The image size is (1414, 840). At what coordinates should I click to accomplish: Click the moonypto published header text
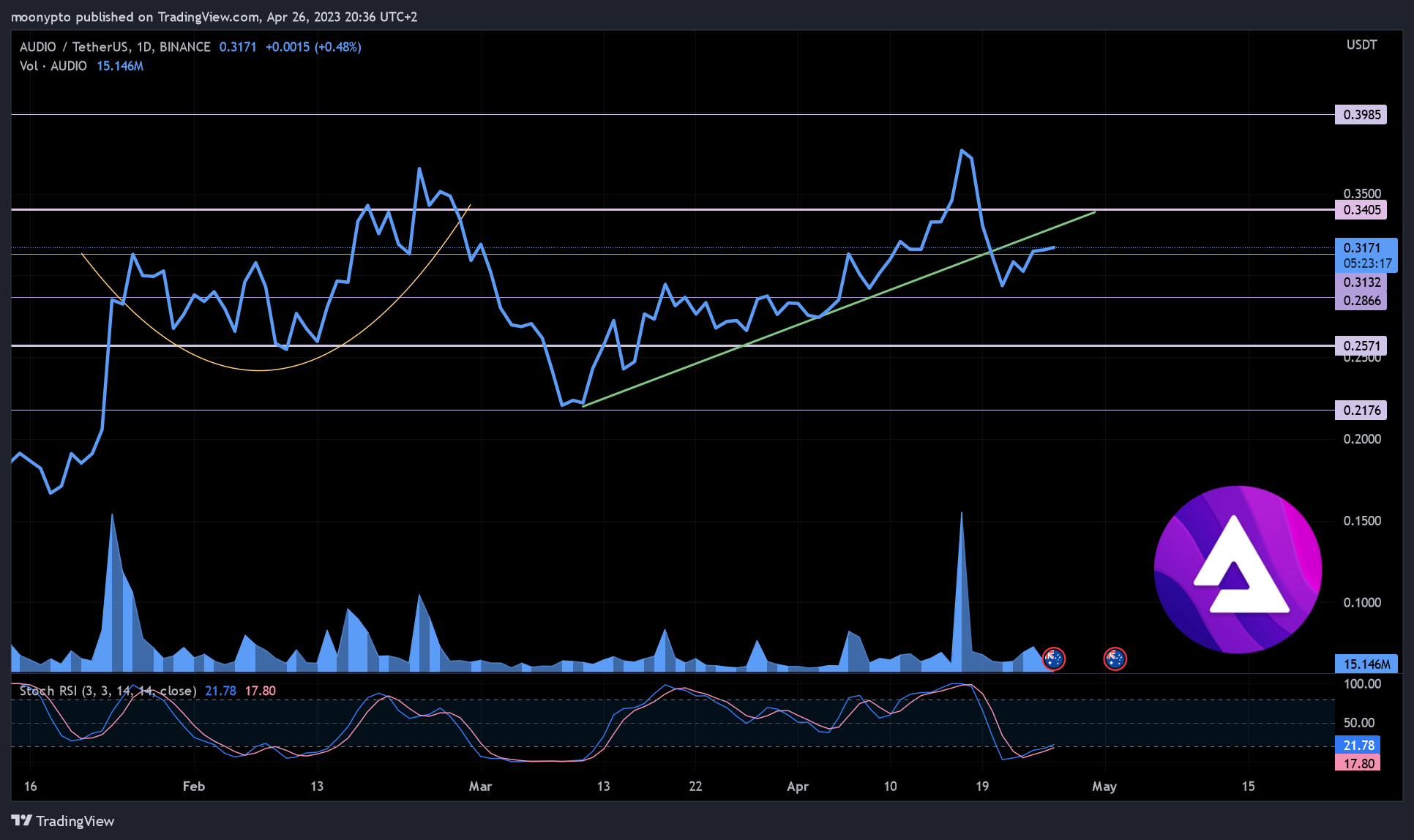(214, 16)
